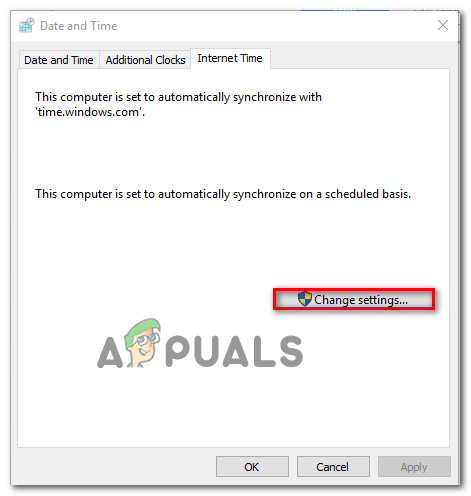471x496 pixels.
Task: Click the gray letter A of Appuals logo
Action: coord(110,352)
